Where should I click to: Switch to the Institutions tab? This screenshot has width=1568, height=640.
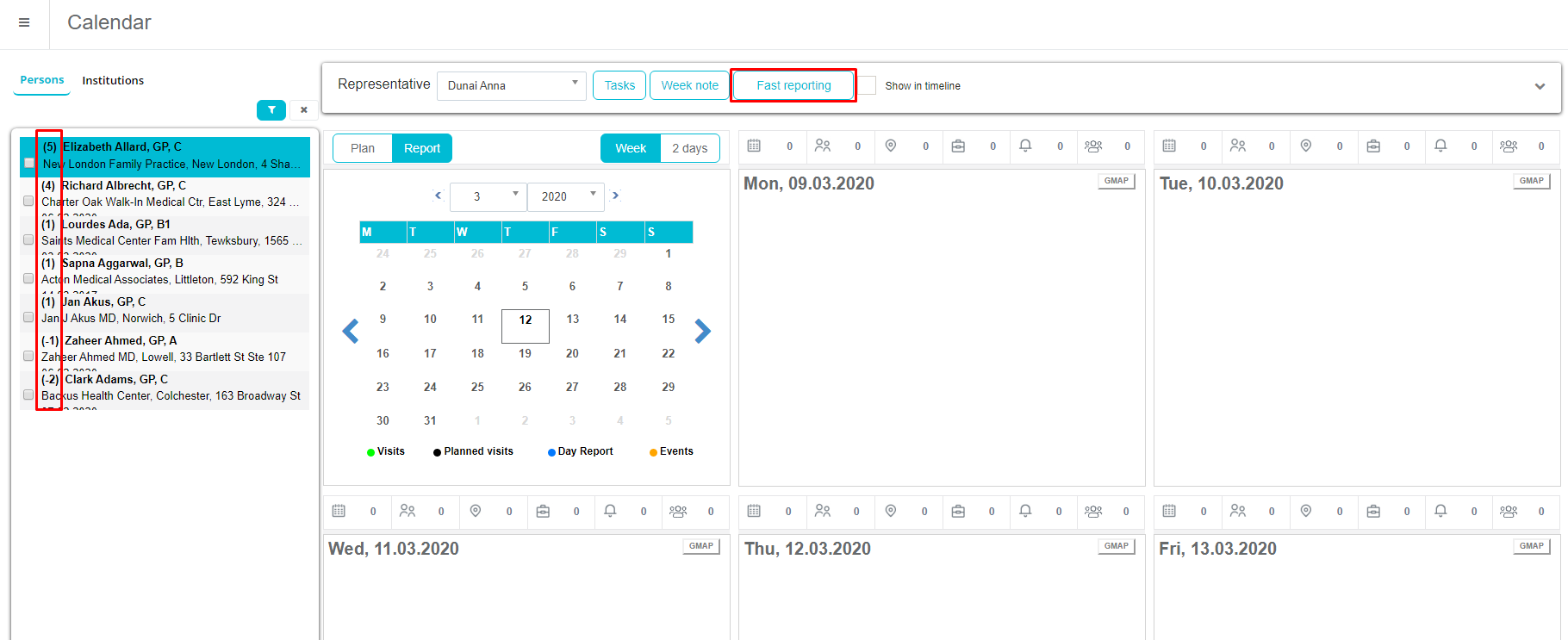pyautogui.click(x=113, y=80)
